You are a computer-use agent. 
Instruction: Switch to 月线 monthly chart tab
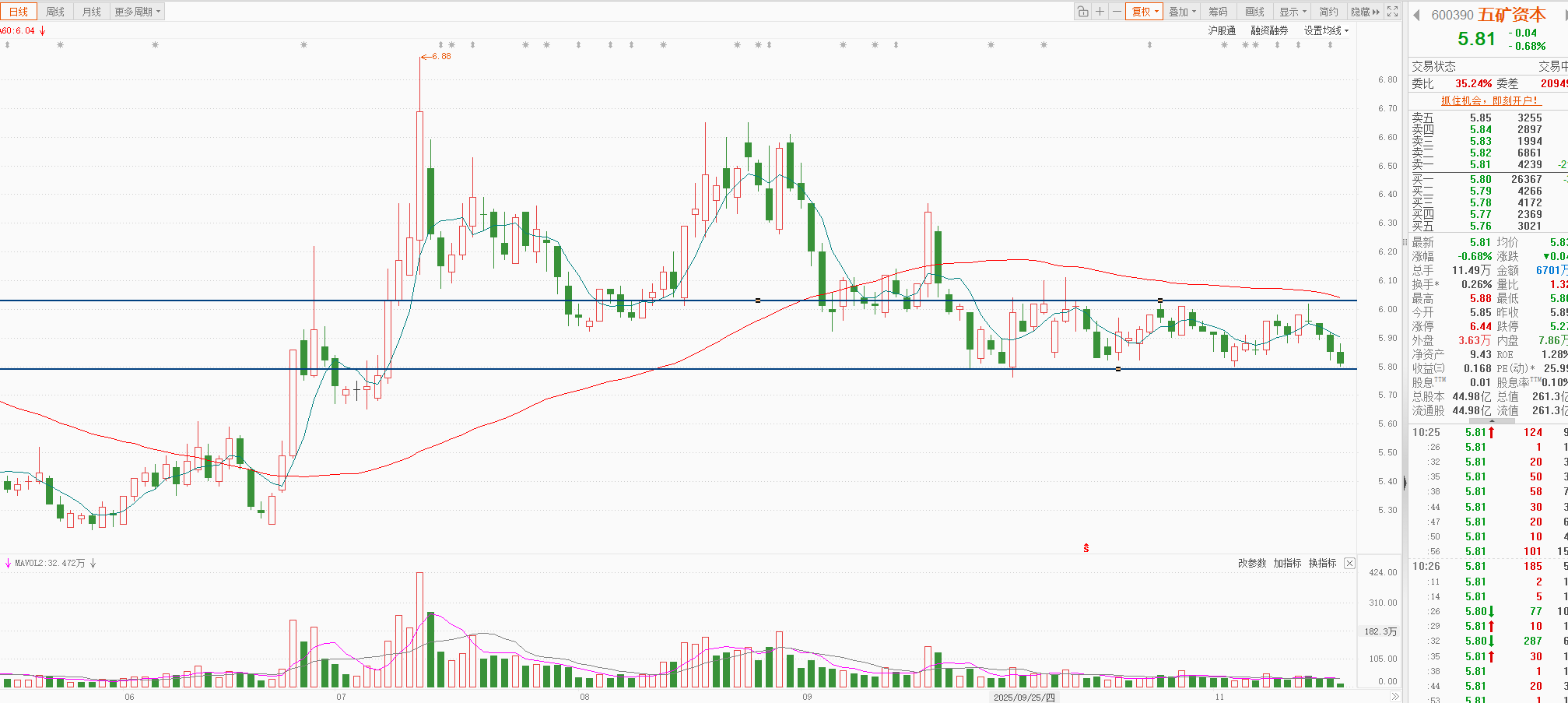tap(92, 12)
